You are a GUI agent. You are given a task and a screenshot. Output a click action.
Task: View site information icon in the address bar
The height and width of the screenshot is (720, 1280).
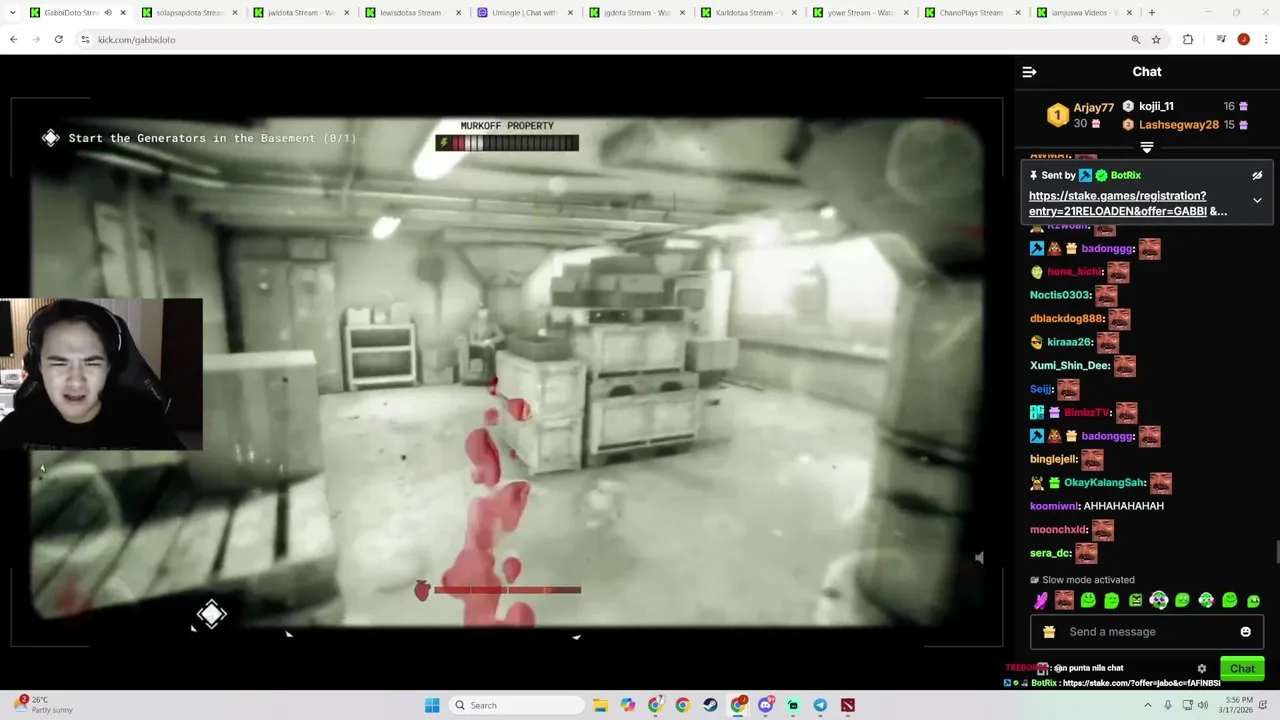pos(86,39)
